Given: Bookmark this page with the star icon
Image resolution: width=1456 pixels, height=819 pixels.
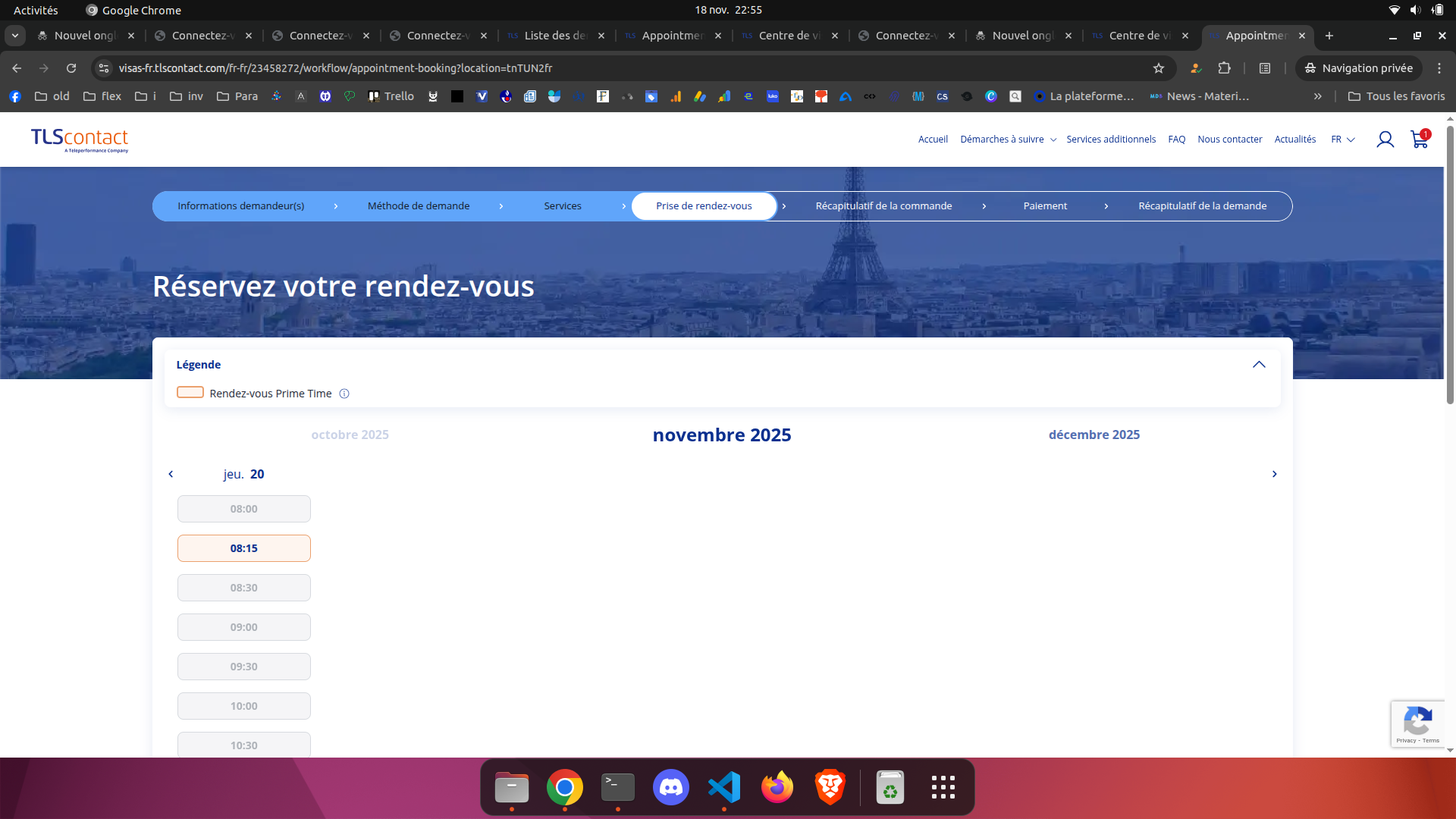Looking at the screenshot, I should coord(1159,68).
